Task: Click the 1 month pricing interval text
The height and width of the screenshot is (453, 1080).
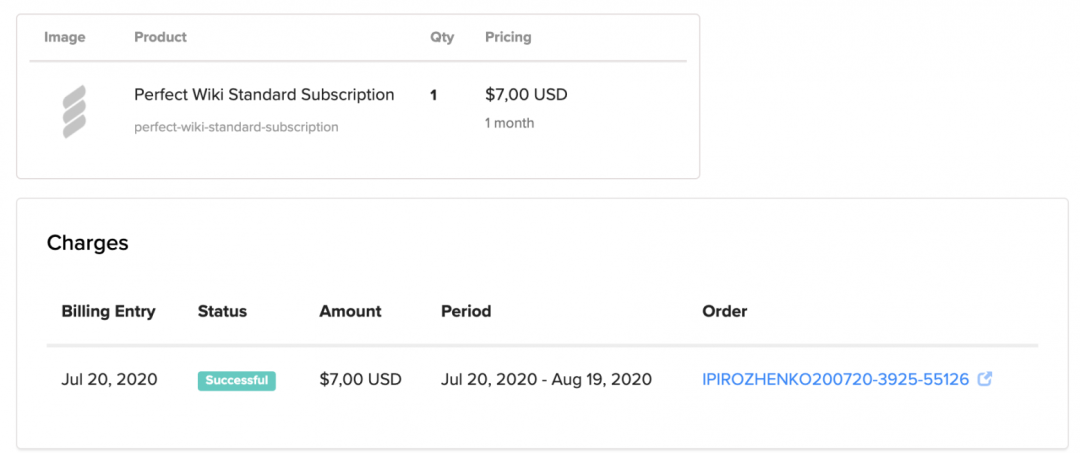Action: (x=510, y=123)
